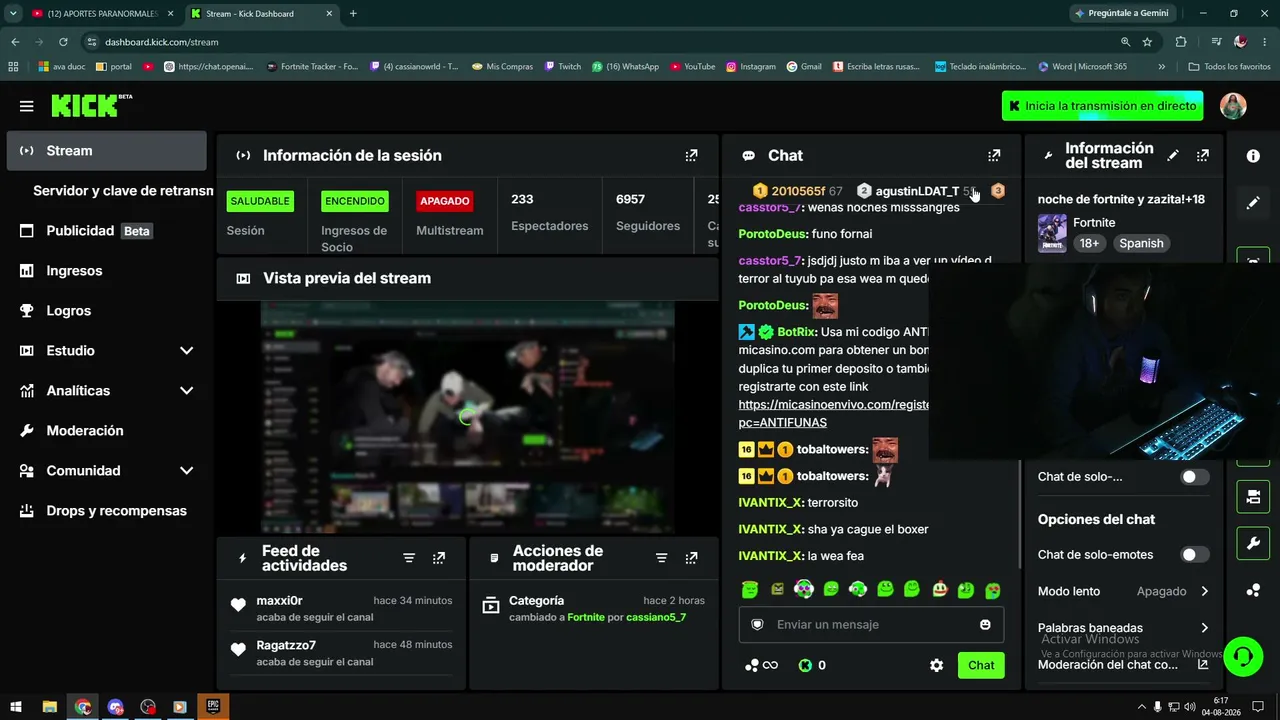Click the Ragatzzo7 follow activity entry
The width and height of the screenshot is (1280, 720).
pos(341,653)
